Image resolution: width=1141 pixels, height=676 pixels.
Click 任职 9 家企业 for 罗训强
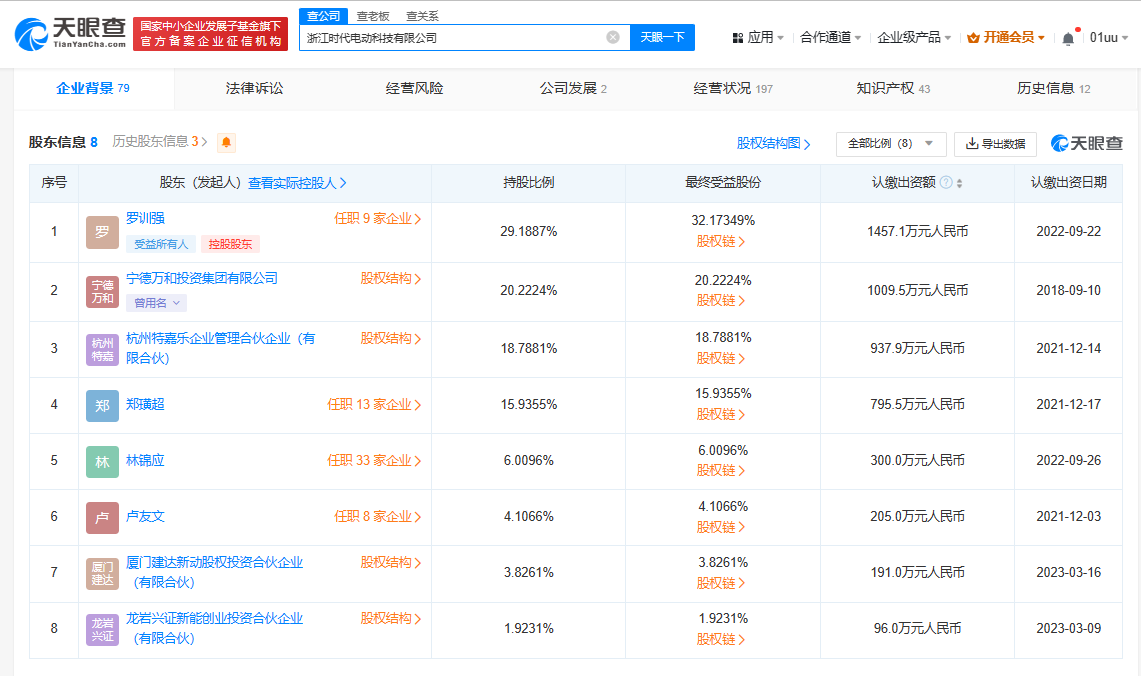378,219
